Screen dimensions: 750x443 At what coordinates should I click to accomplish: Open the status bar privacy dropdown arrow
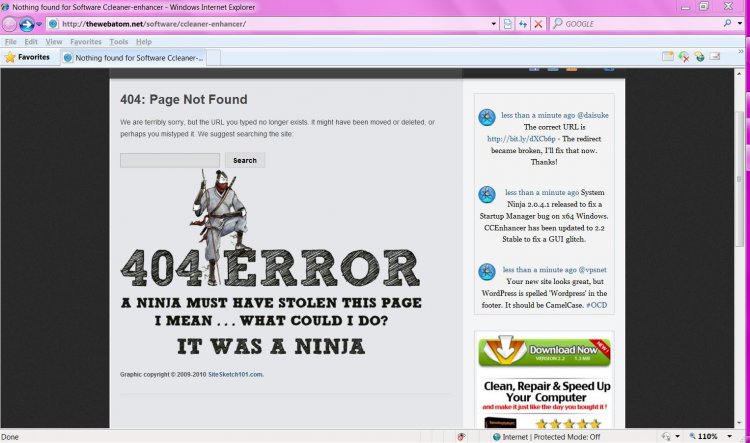(677, 436)
